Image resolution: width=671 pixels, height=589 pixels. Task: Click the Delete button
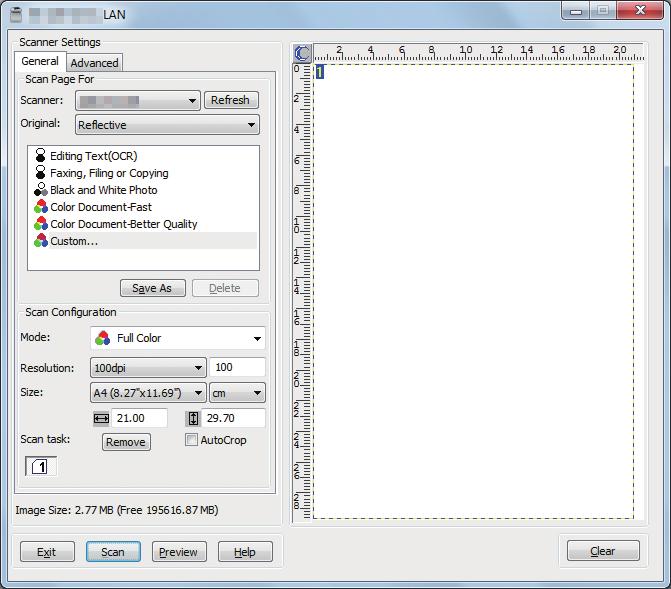coord(226,288)
